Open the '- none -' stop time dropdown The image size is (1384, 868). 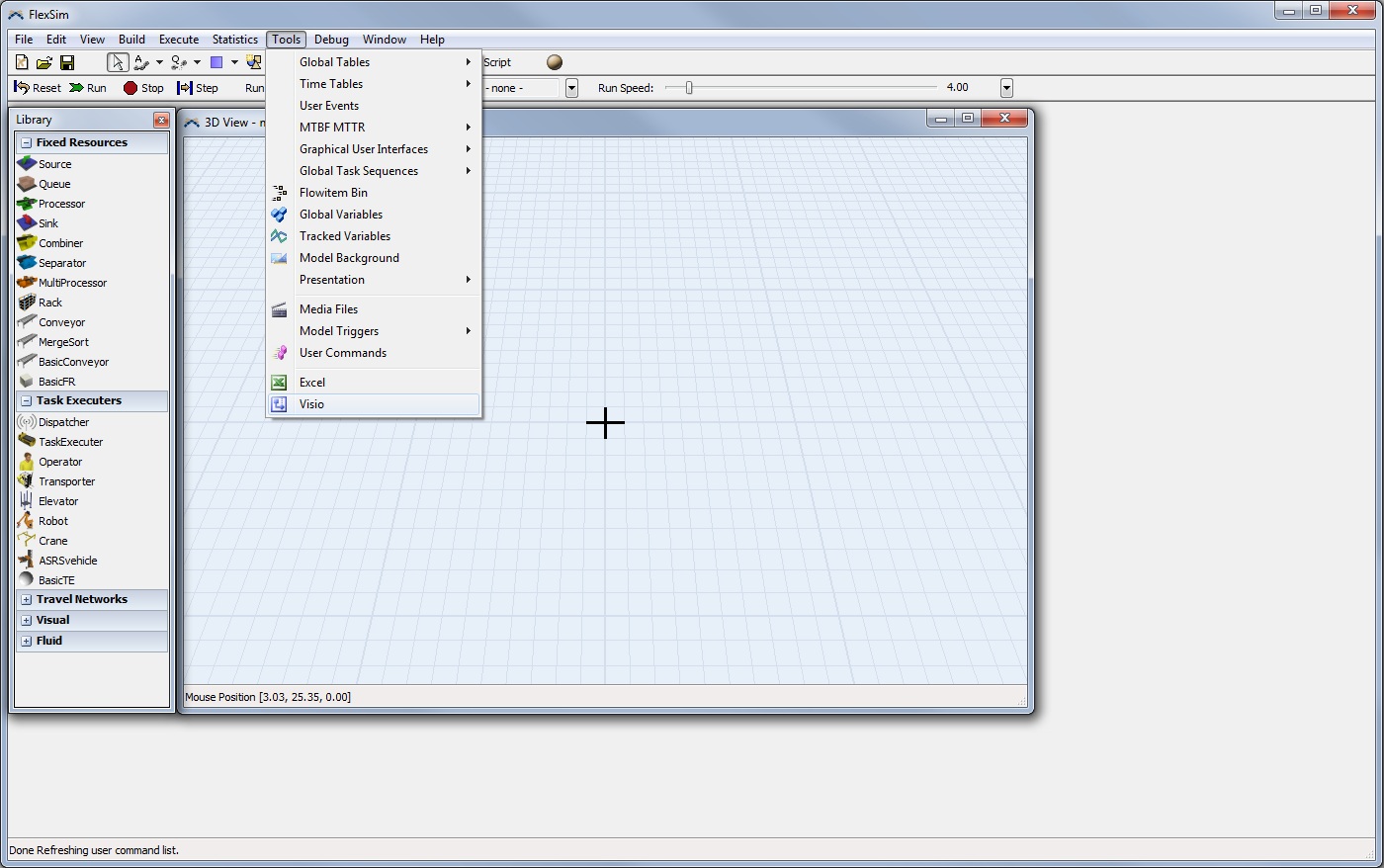click(x=571, y=88)
